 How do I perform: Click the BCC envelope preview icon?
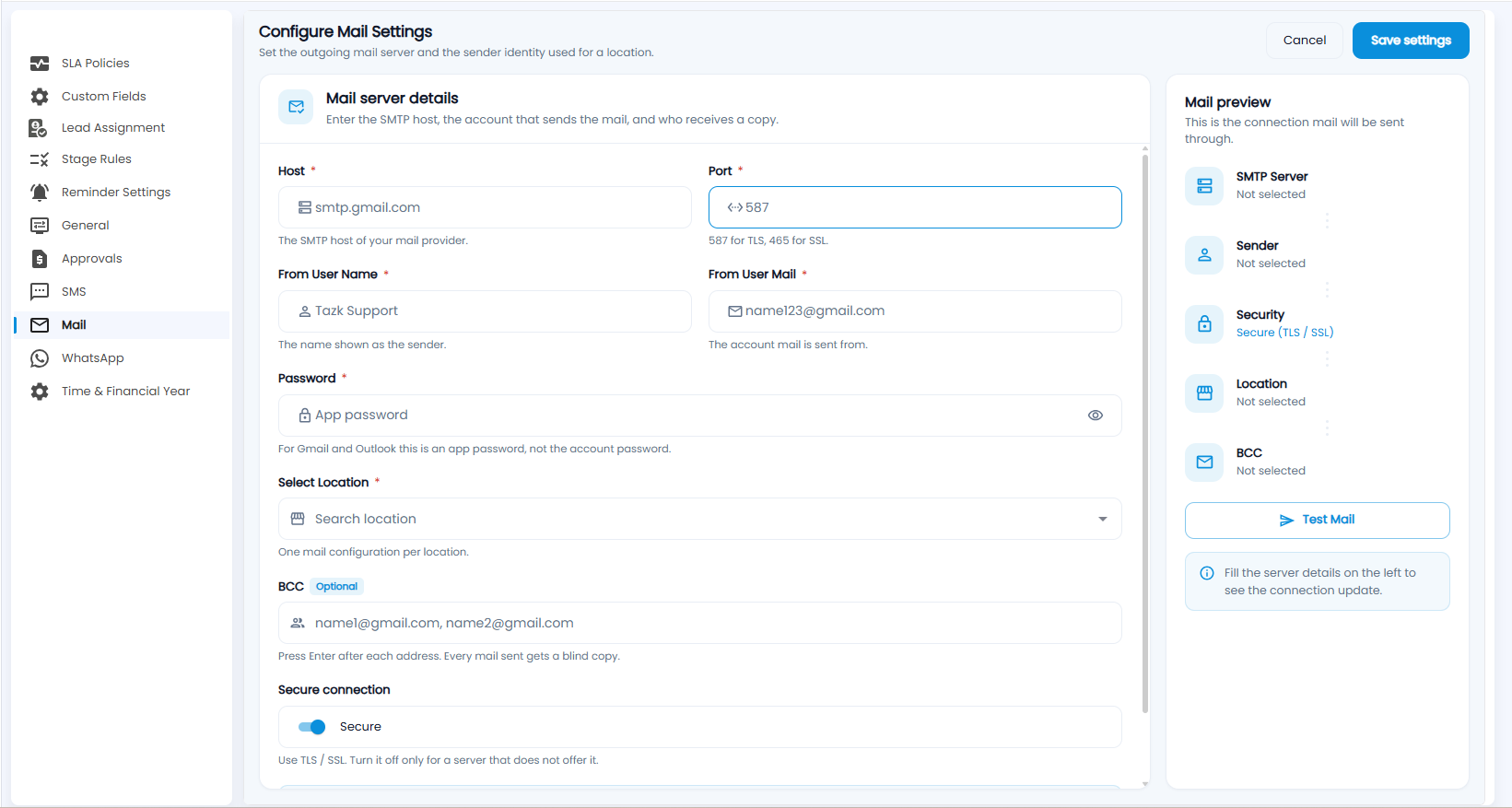click(1204, 462)
